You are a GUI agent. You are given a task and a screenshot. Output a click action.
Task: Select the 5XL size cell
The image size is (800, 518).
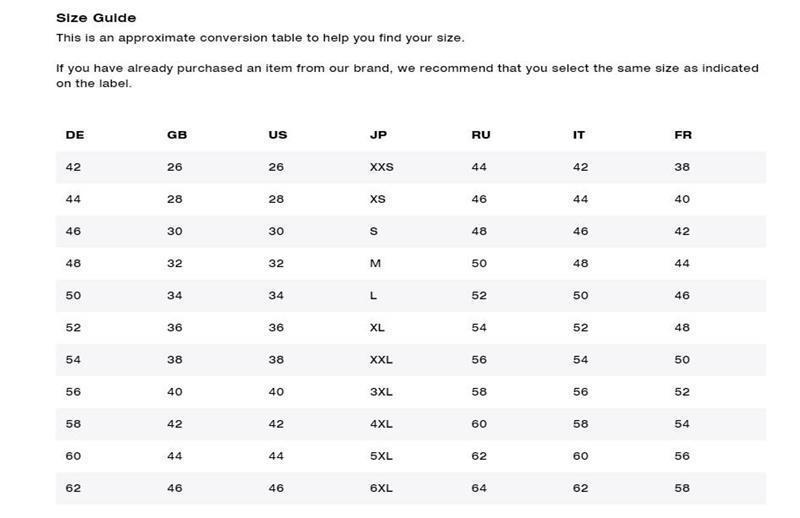[381, 456]
